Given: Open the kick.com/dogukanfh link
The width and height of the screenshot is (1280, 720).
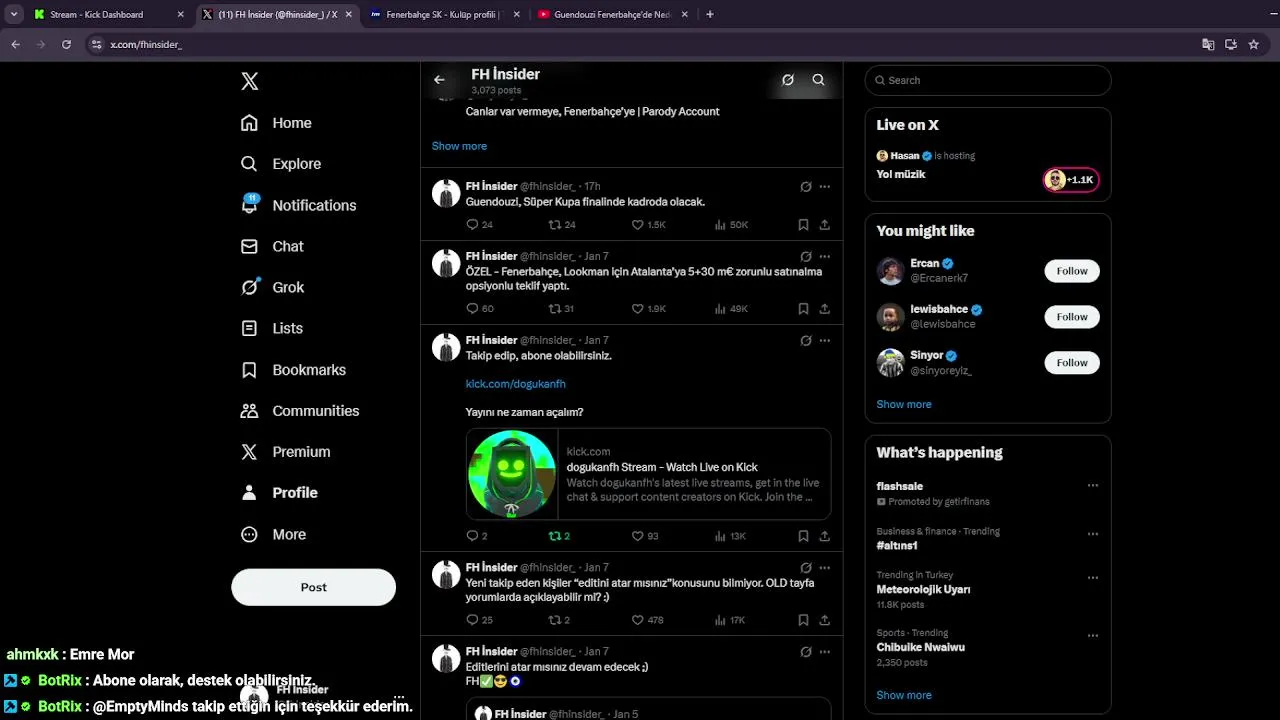Looking at the screenshot, I should (515, 384).
